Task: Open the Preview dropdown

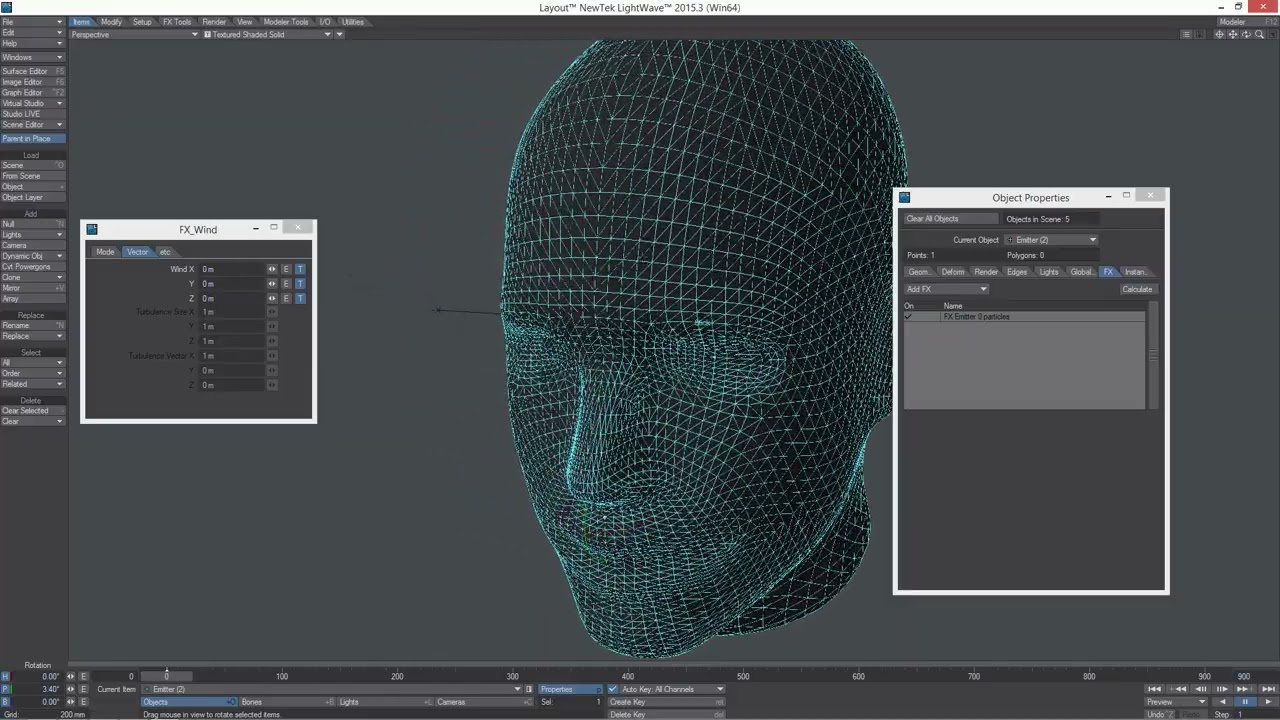Action: coord(1175,702)
